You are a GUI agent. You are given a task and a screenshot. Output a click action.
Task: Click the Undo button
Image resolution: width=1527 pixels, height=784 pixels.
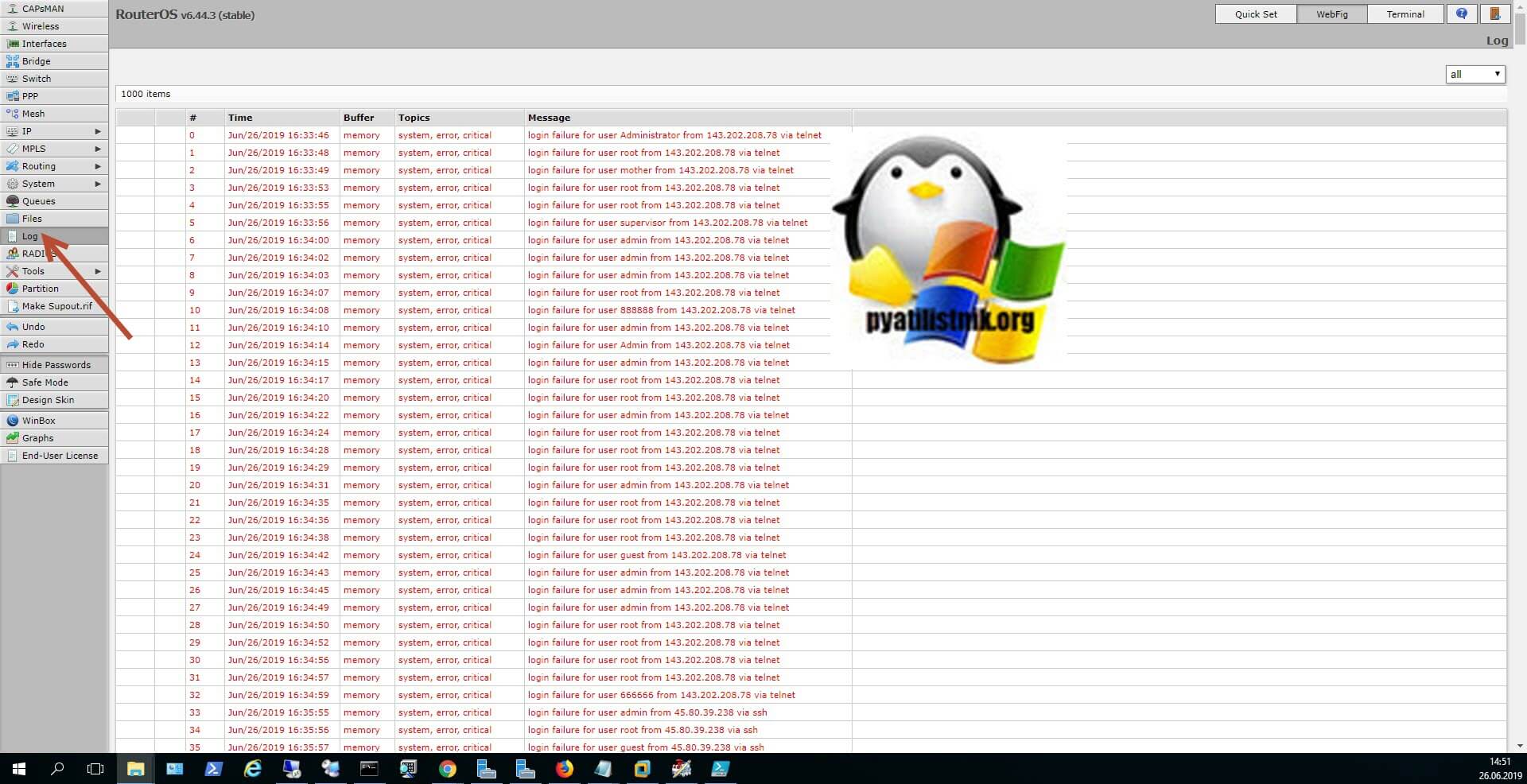pyautogui.click(x=33, y=327)
